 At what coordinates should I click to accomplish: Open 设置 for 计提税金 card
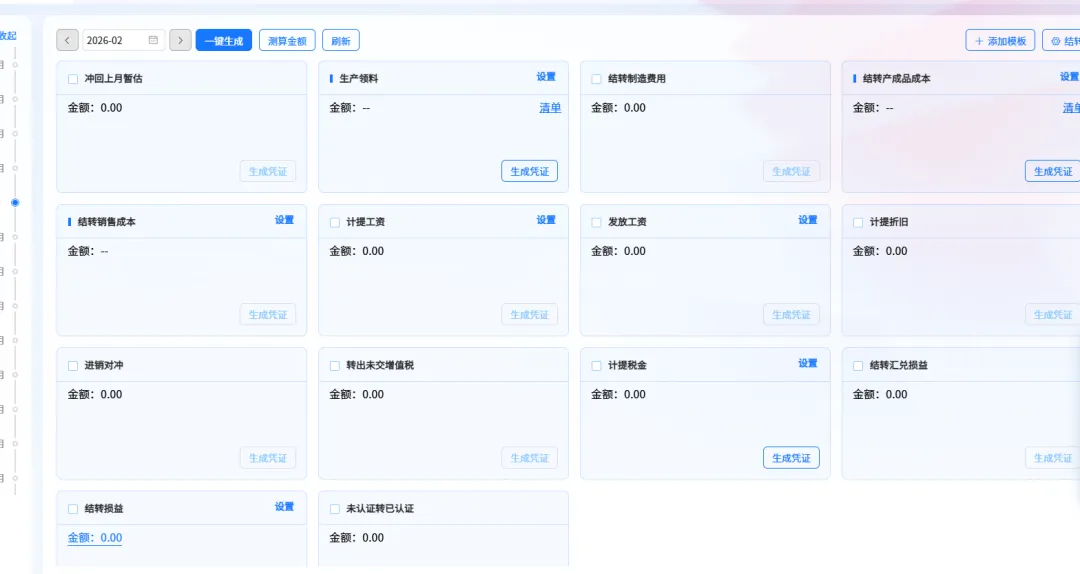808,363
